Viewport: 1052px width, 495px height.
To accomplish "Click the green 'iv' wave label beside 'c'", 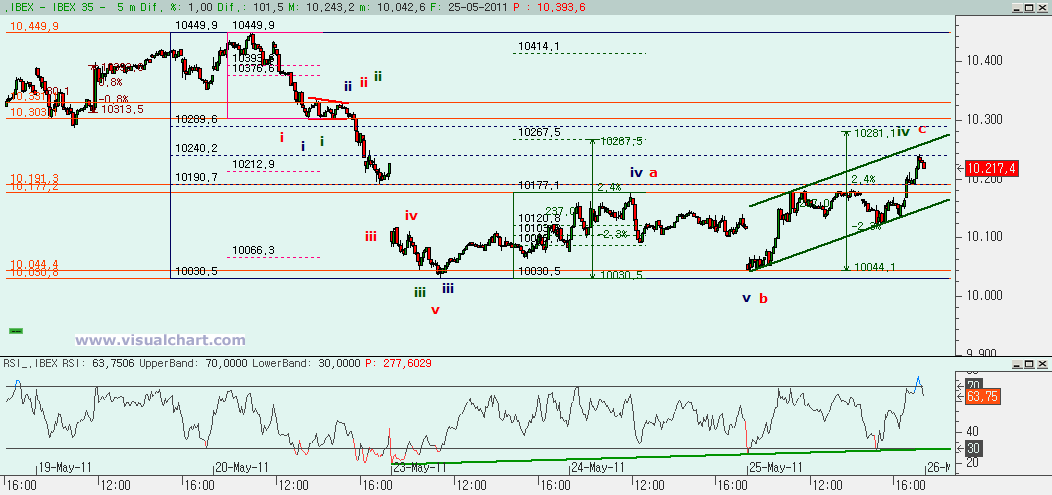I will pos(904,131).
